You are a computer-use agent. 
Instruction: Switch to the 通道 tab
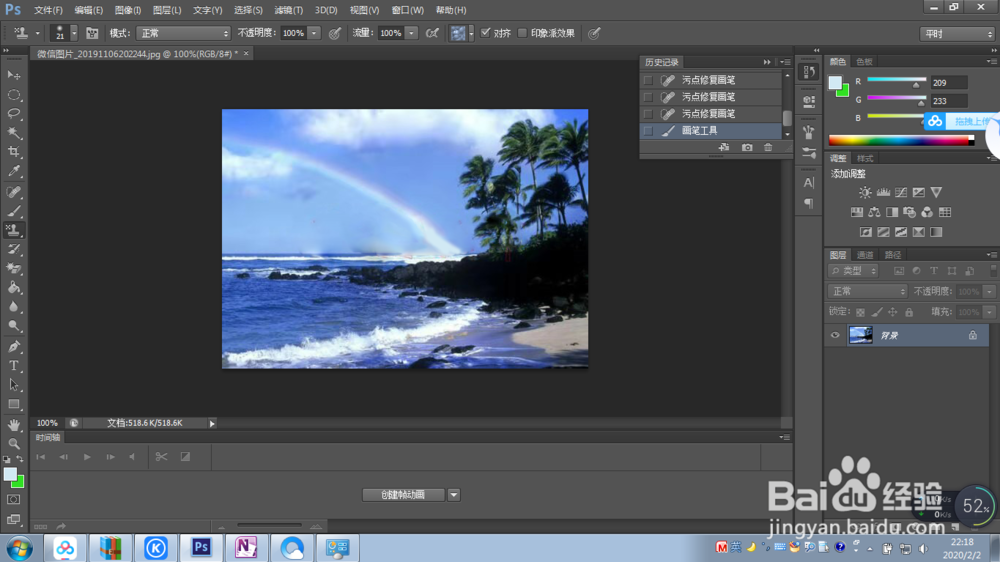click(x=865, y=255)
